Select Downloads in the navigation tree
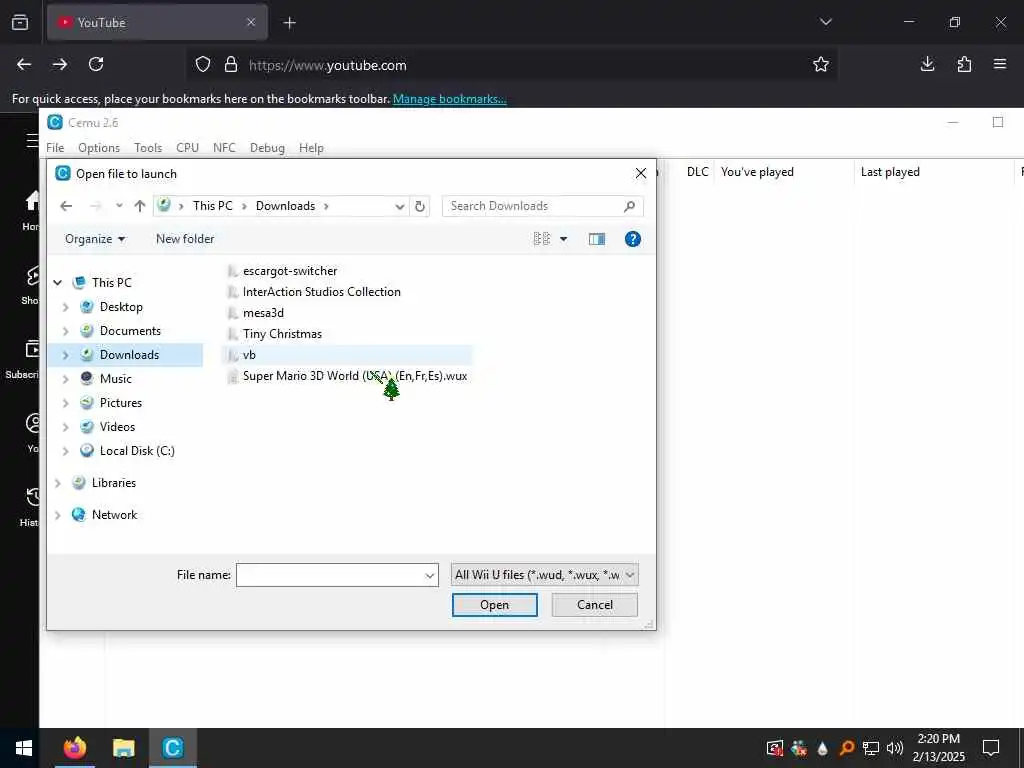This screenshot has height=768, width=1024. [x=129, y=355]
